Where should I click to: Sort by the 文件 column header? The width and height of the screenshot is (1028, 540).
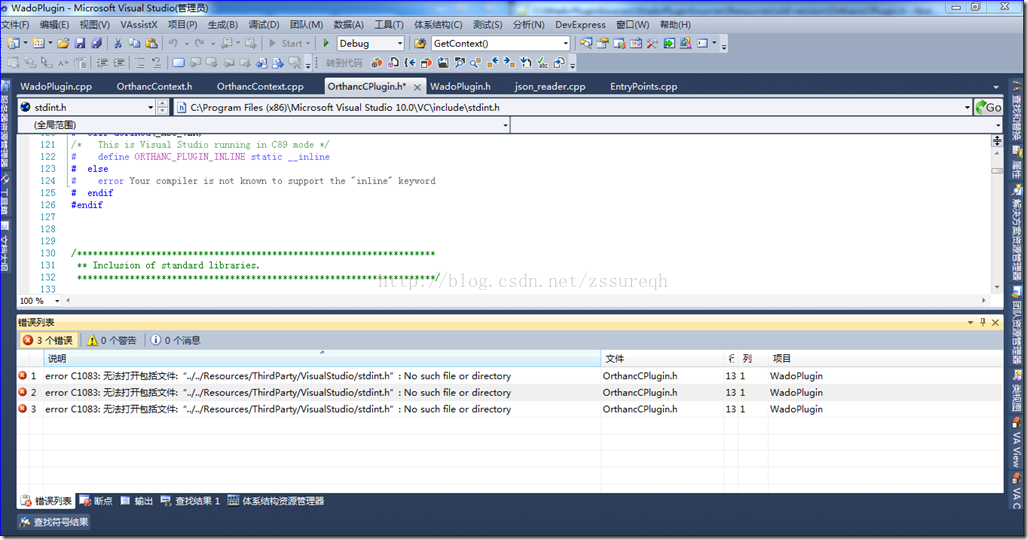tap(662, 358)
